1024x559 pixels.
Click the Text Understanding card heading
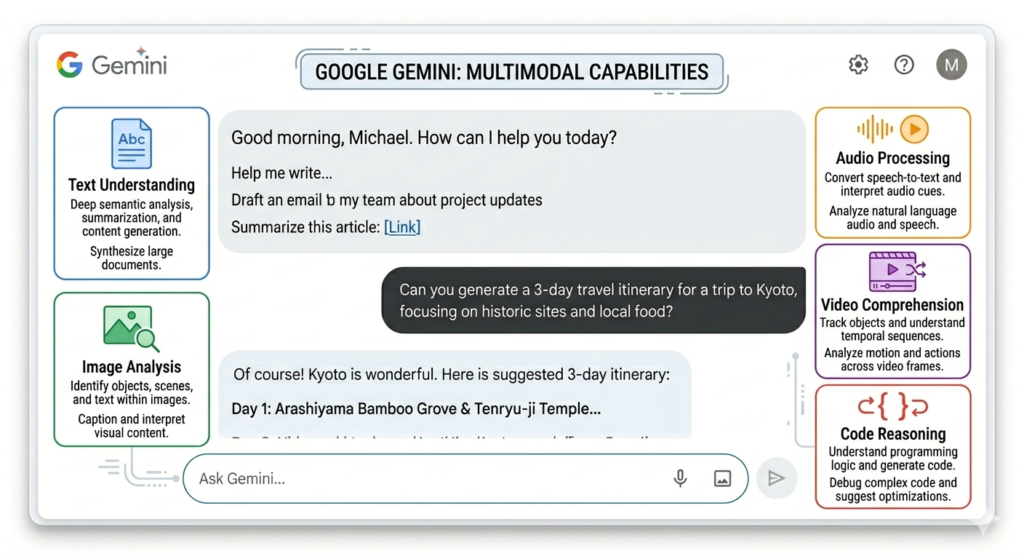tap(131, 185)
